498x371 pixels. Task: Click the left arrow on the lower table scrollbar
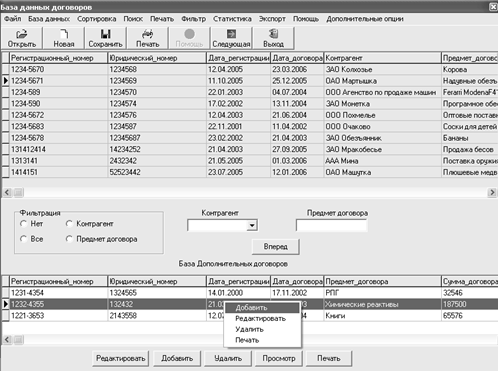click(x=7, y=340)
